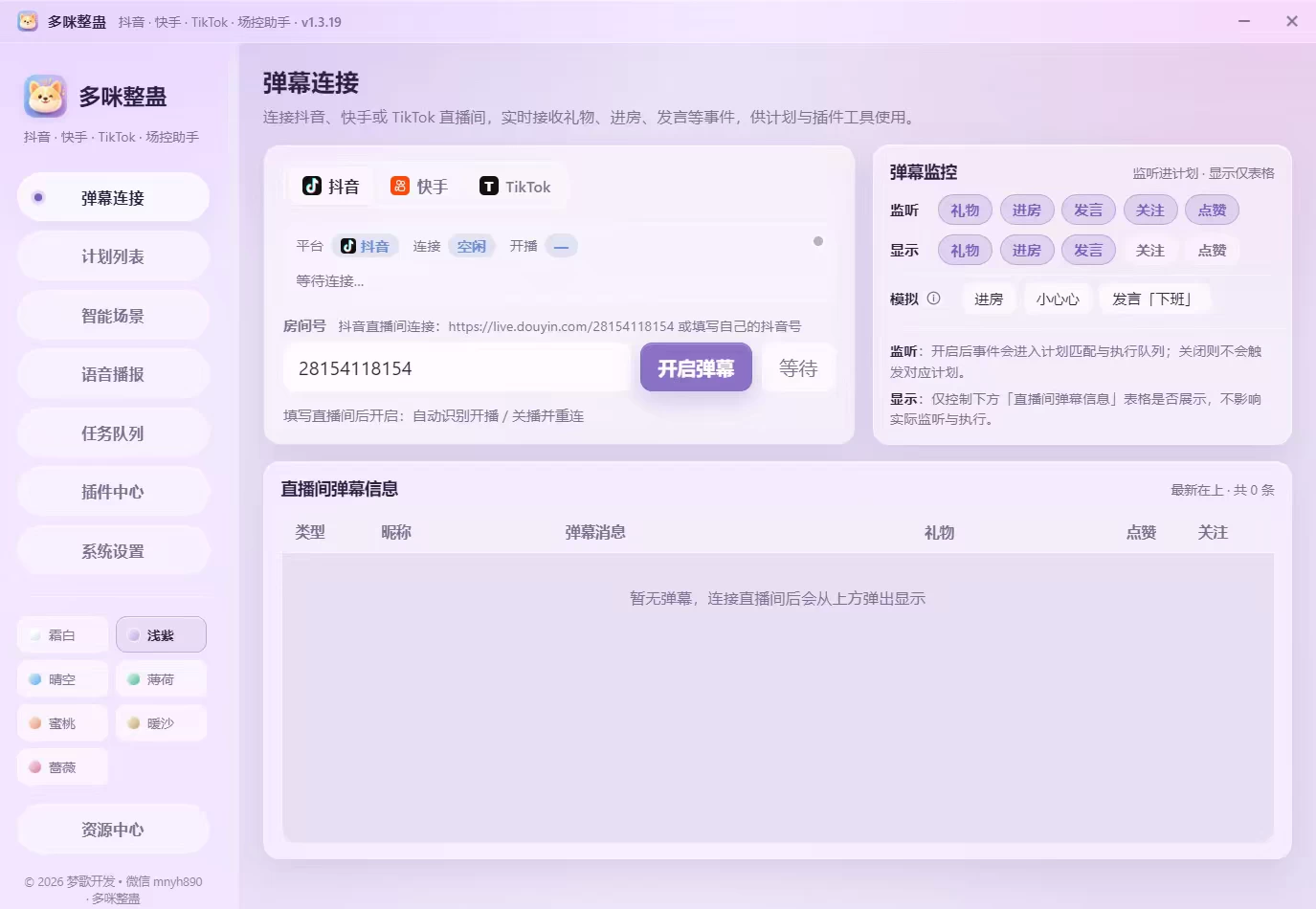Toggle 礼物 in the 监听 row

(x=965, y=211)
